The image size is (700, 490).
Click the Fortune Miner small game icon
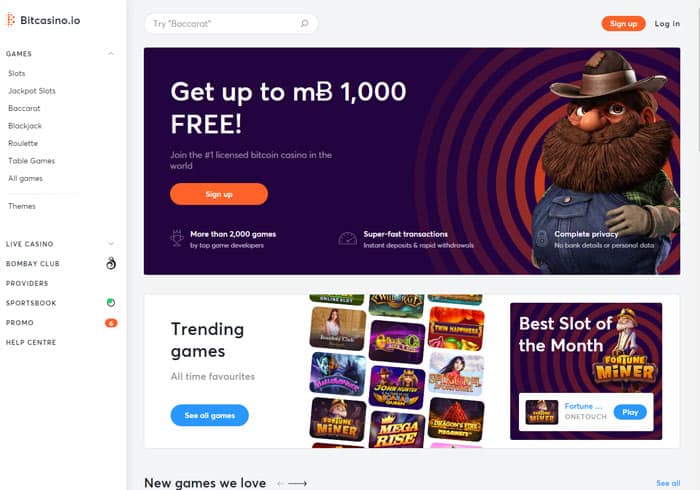tap(542, 412)
